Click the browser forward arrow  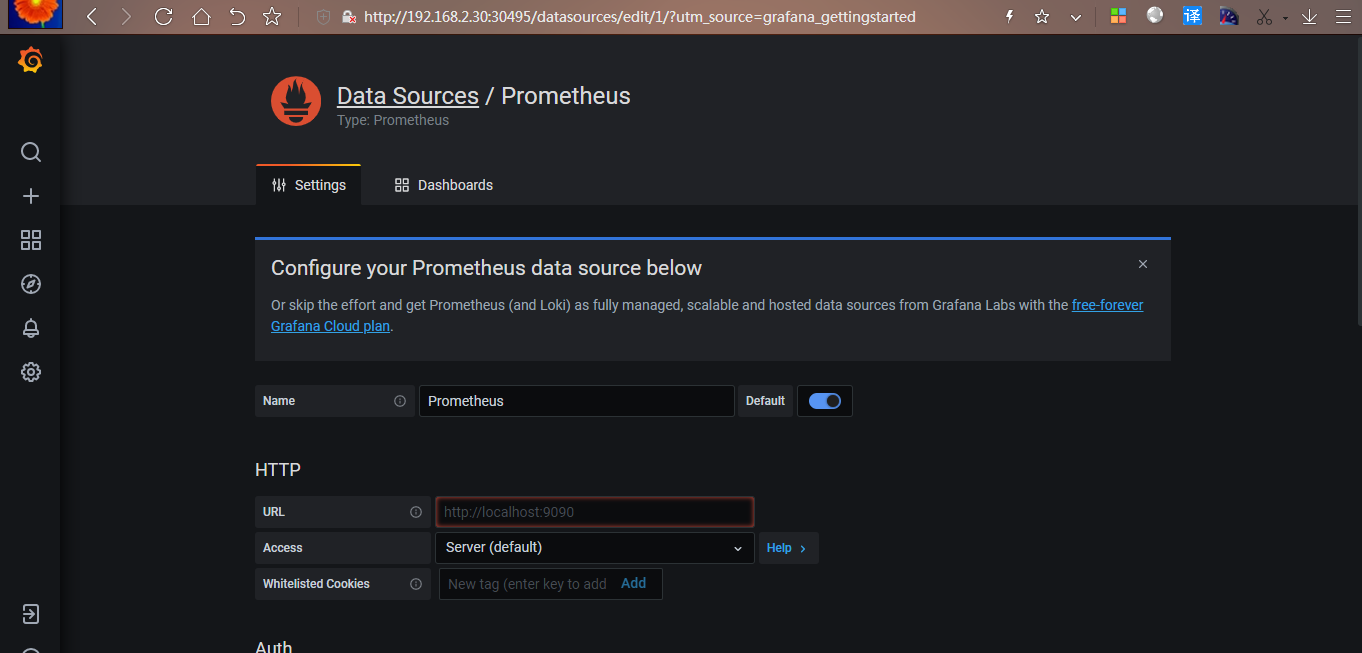click(125, 16)
